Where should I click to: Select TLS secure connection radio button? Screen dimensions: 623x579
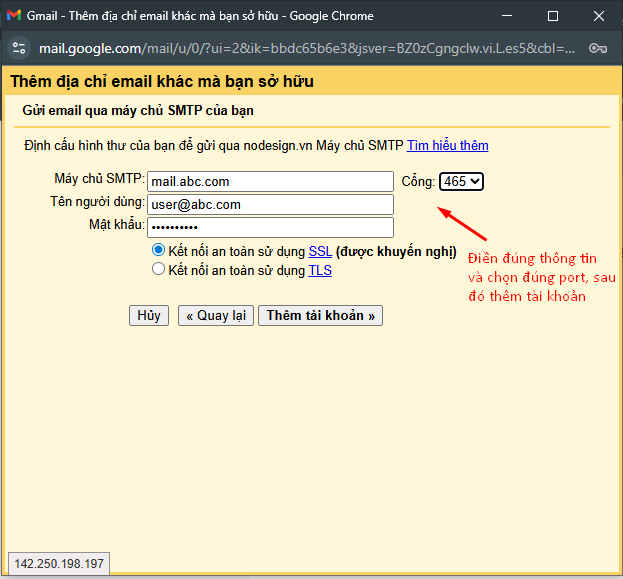[x=158, y=270]
